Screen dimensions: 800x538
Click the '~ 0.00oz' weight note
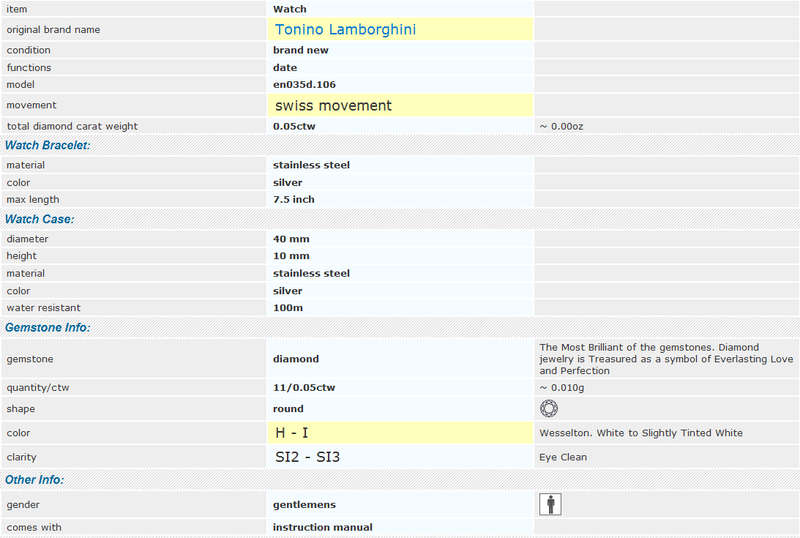tap(561, 126)
